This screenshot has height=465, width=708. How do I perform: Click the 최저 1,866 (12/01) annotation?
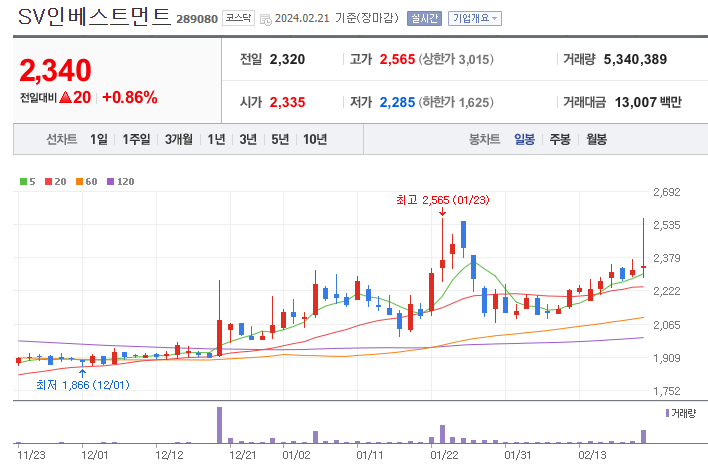[x=83, y=385]
